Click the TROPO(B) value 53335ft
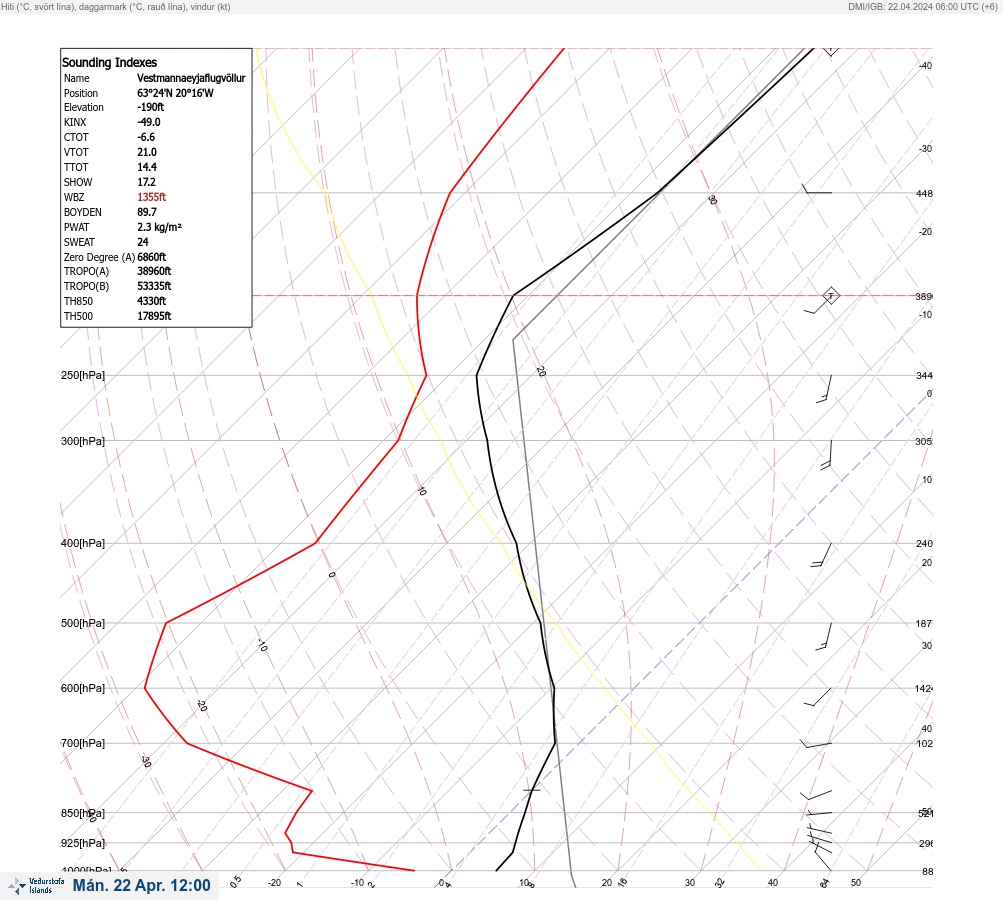The width and height of the screenshot is (1003, 900). click(154, 286)
